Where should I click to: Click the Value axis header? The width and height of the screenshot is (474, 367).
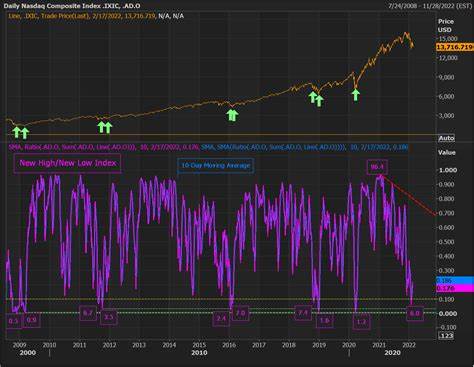tap(446, 153)
